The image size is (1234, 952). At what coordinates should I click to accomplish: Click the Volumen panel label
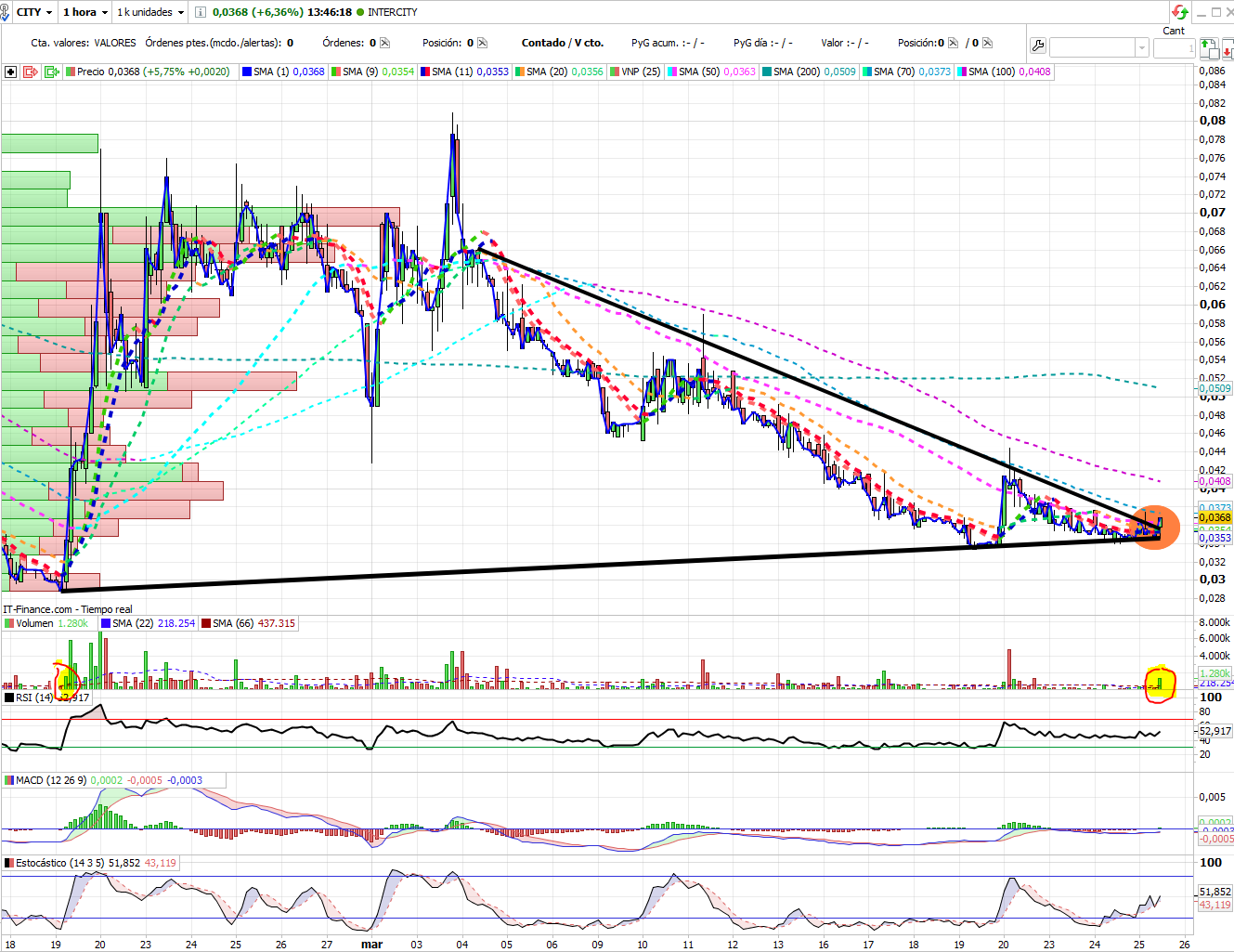click(x=34, y=623)
